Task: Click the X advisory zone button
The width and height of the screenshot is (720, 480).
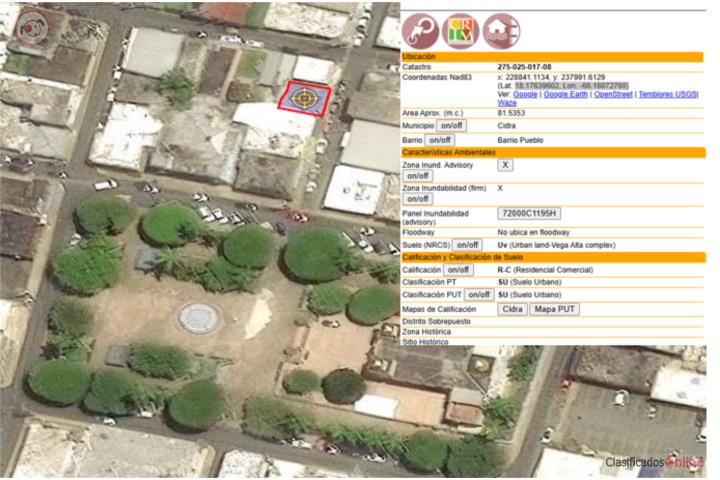Action: click(x=505, y=165)
